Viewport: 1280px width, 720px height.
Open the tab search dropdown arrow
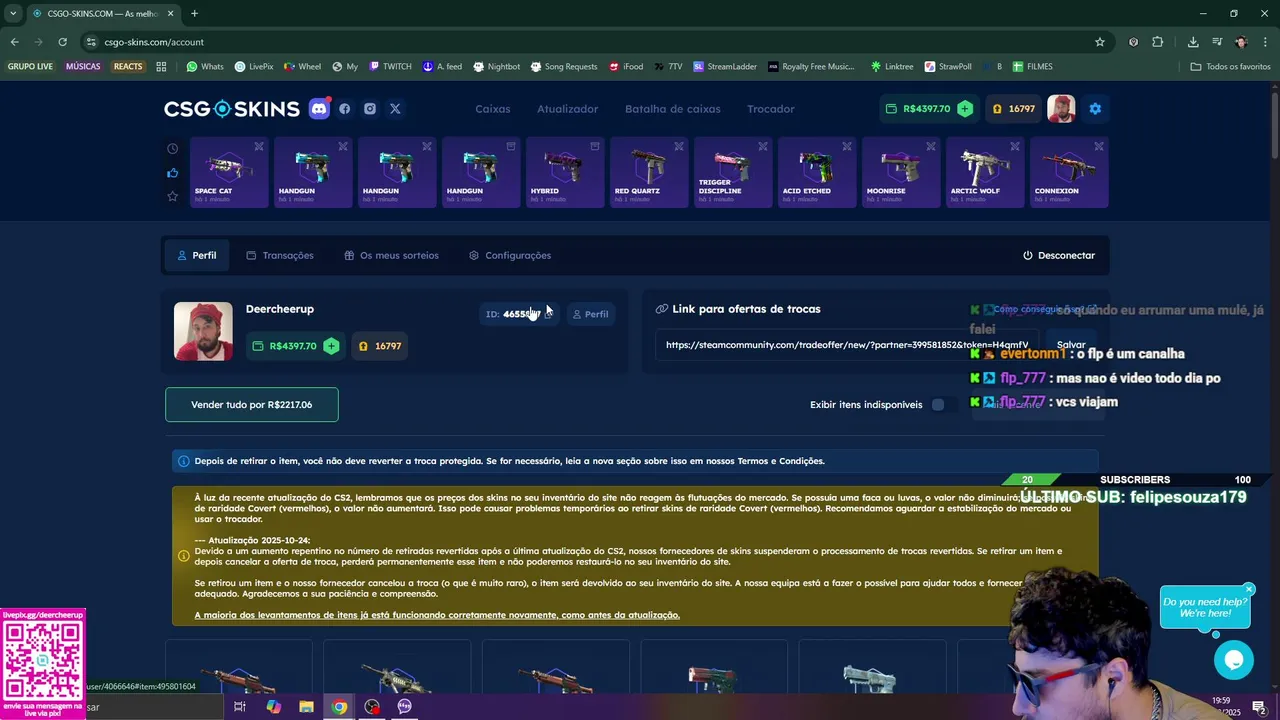[x=13, y=13]
